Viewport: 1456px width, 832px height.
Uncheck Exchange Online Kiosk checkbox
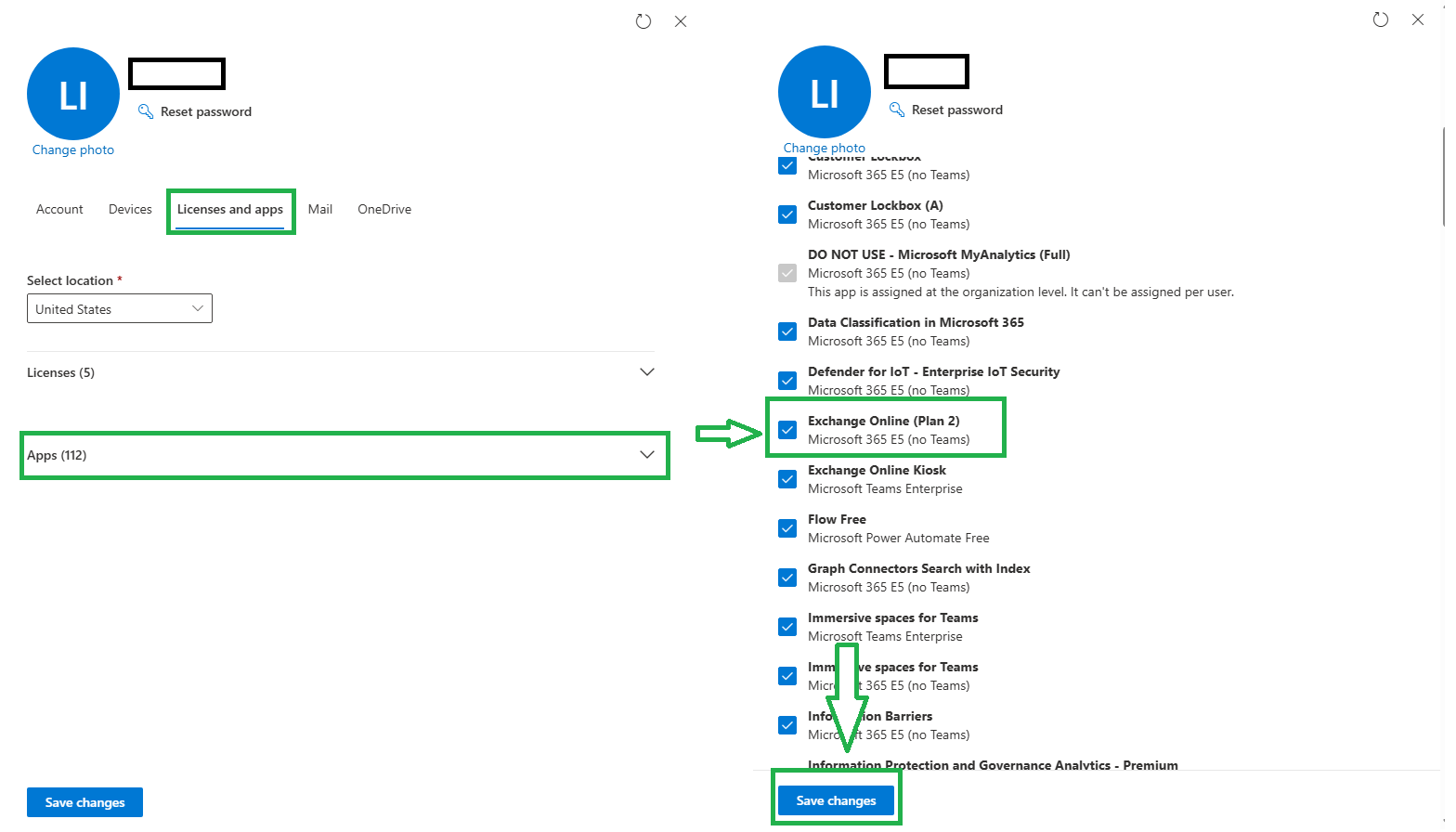(787, 479)
